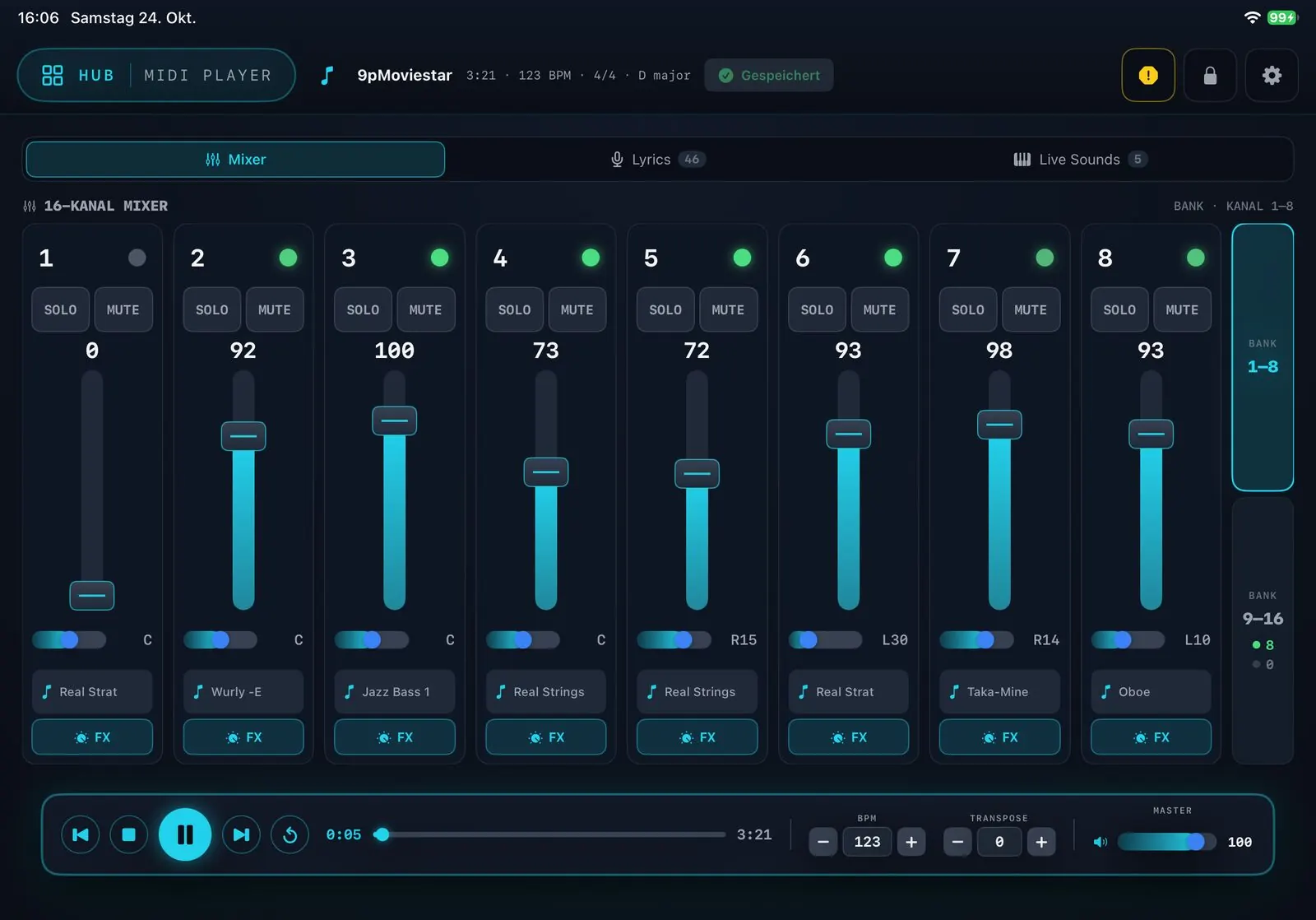
Task: Click the loop/restart circular arrow icon
Action: pyautogui.click(x=290, y=834)
